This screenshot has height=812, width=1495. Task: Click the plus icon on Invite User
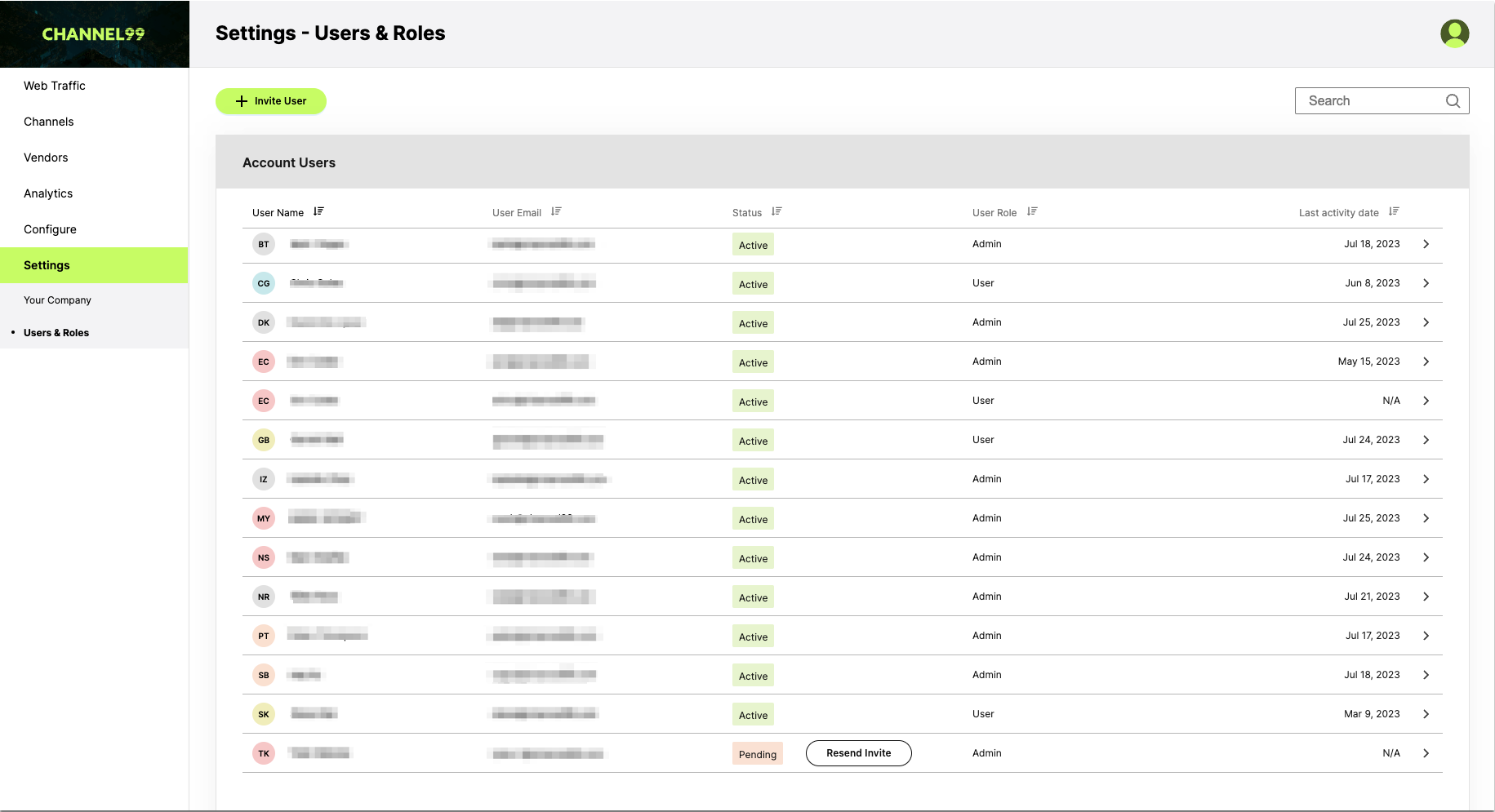point(242,101)
